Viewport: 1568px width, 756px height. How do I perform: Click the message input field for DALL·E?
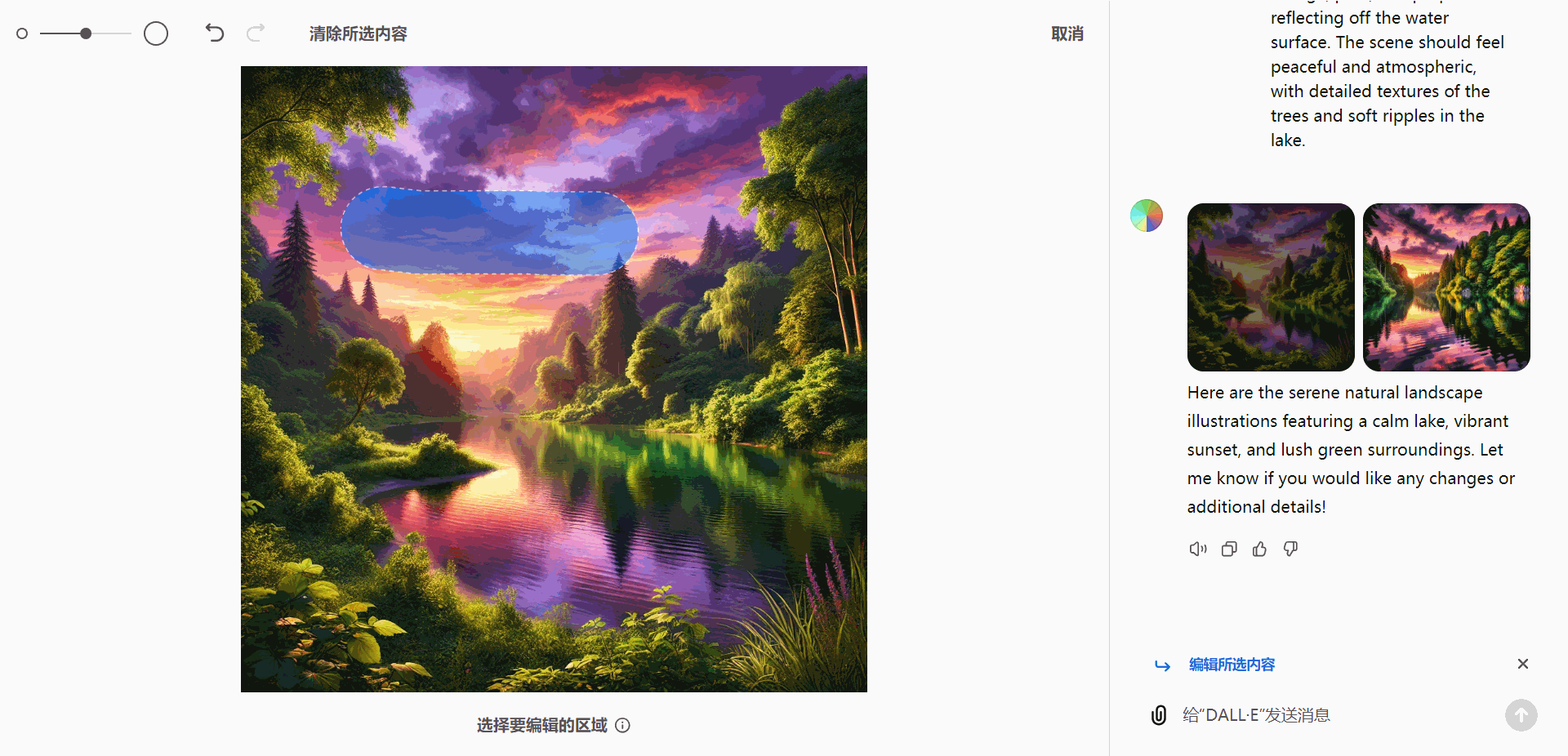(x=1338, y=715)
